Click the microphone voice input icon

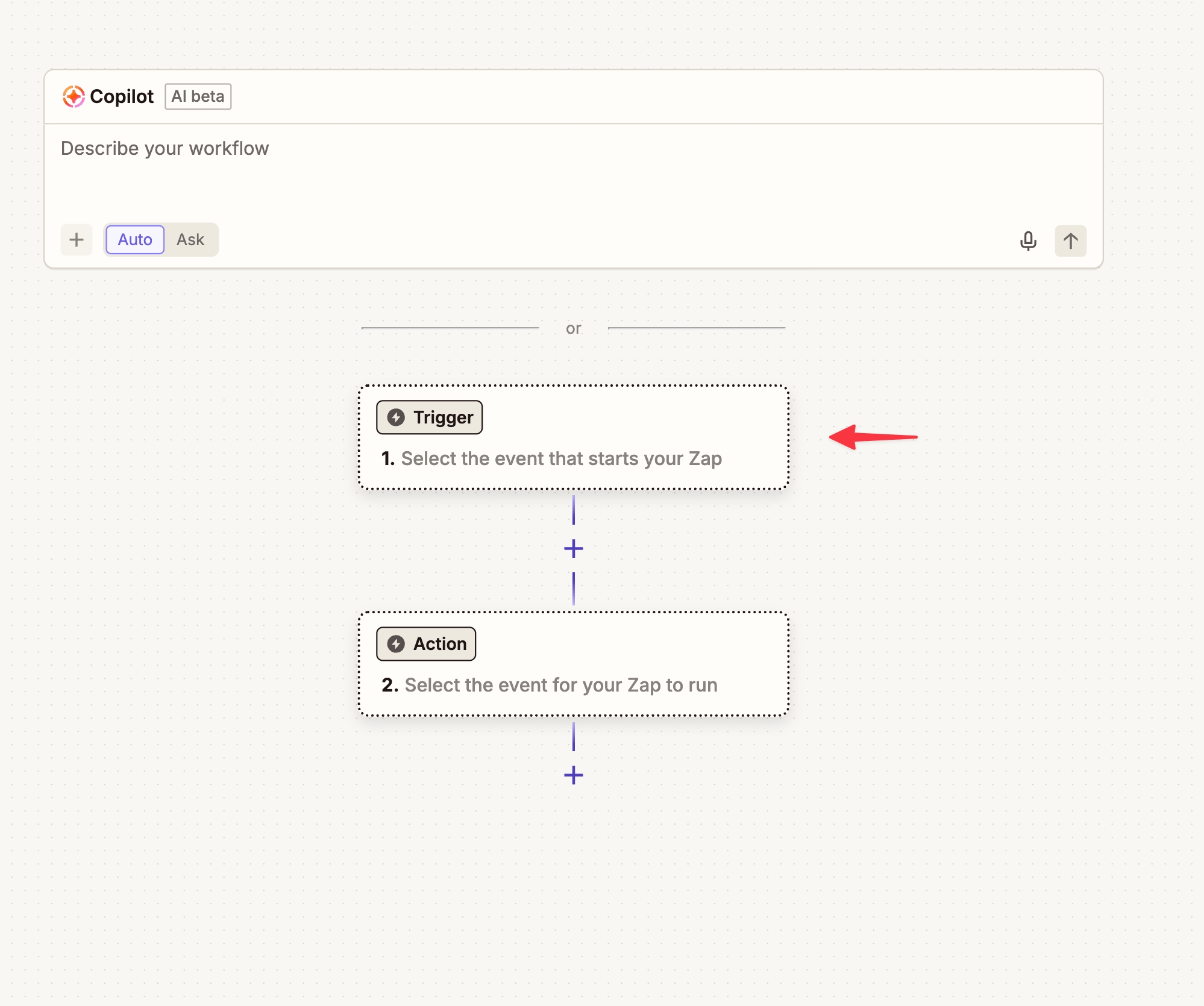click(x=1028, y=241)
